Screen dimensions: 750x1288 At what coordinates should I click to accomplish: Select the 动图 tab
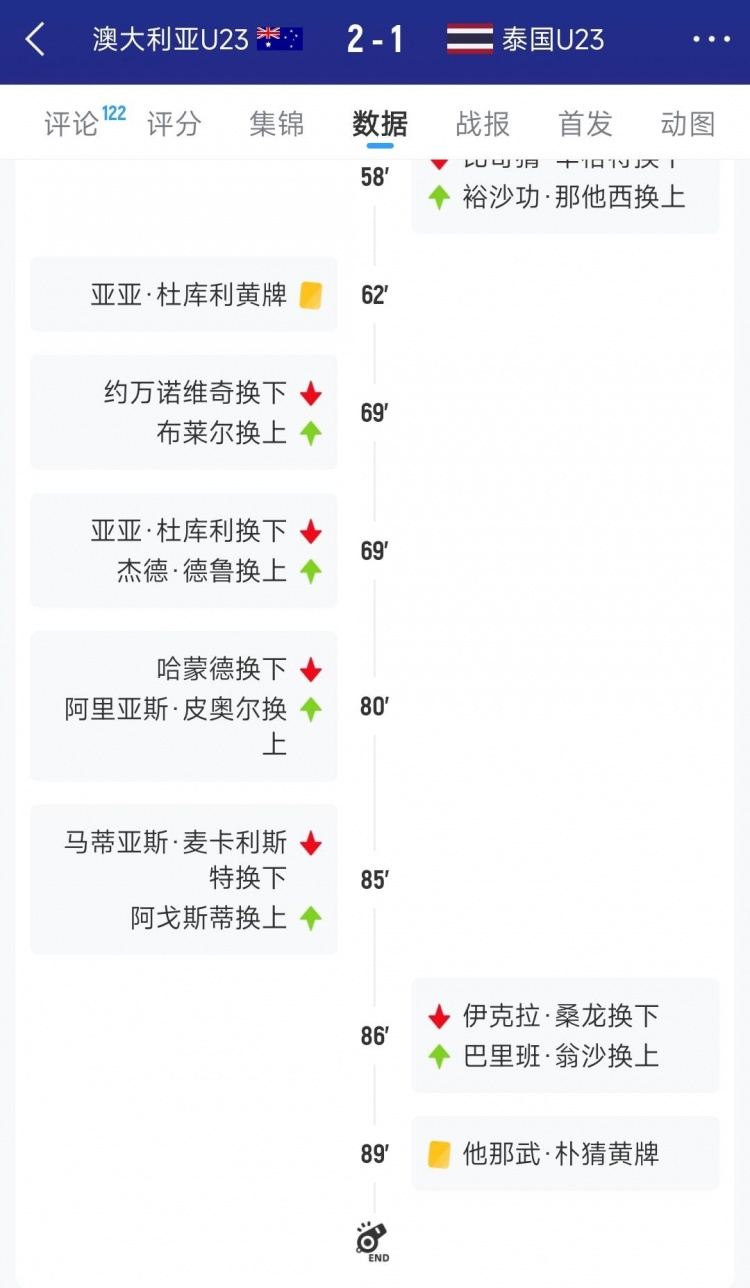click(x=688, y=124)
